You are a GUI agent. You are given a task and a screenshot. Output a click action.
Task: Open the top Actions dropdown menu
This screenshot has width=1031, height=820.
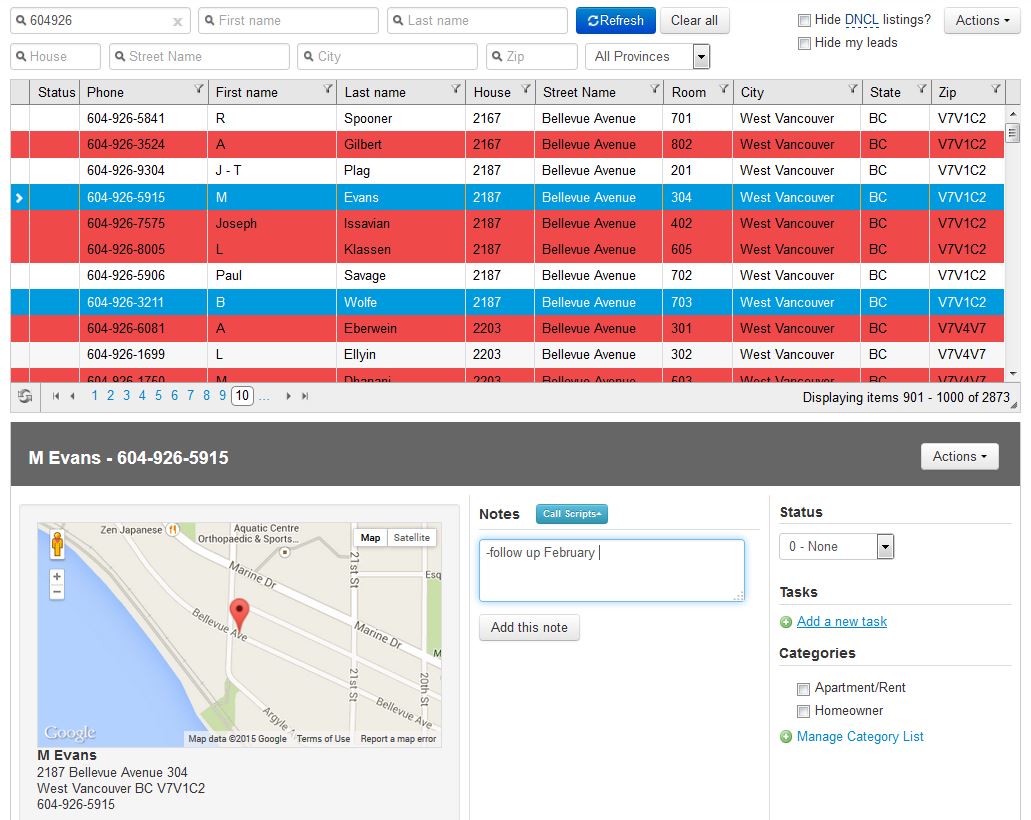click(x=982, y=20)
